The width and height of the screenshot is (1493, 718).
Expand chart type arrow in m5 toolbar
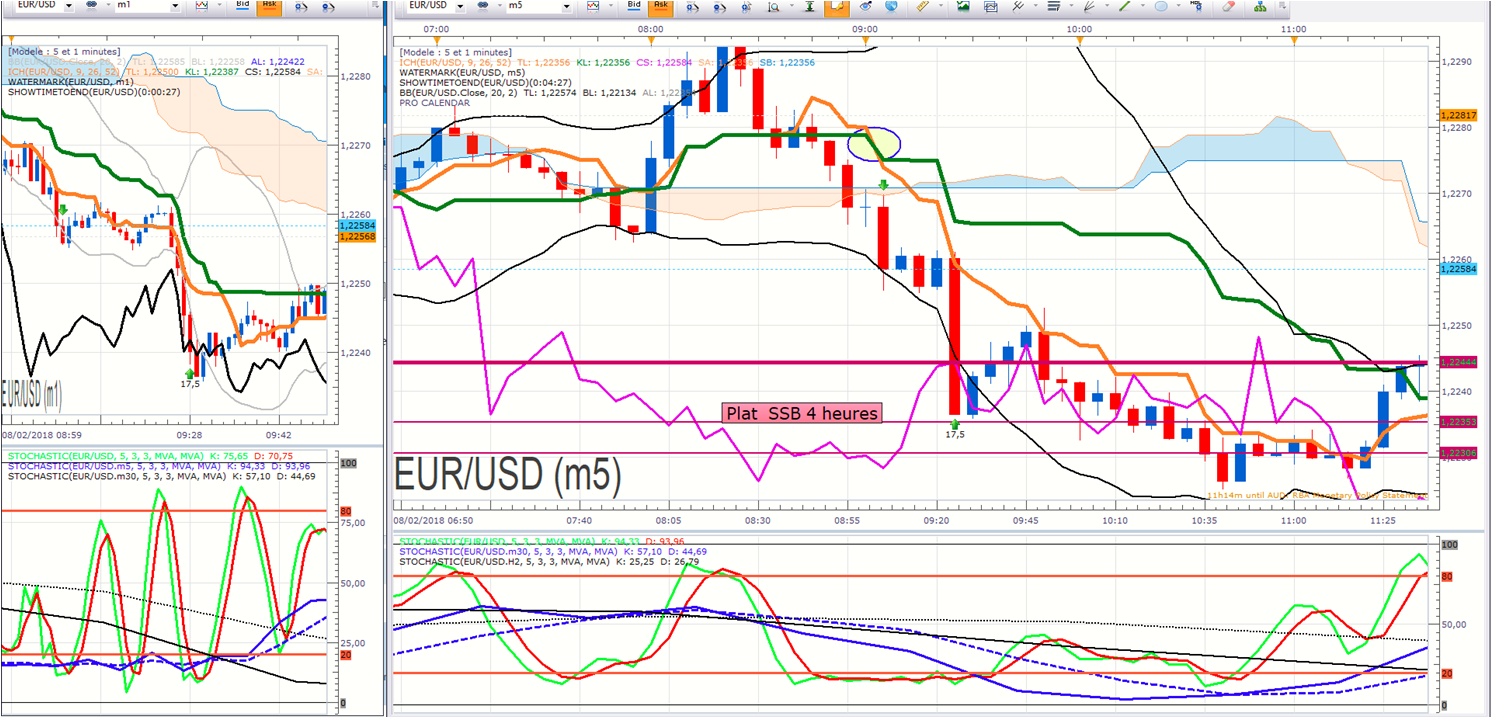click(611, 6)
